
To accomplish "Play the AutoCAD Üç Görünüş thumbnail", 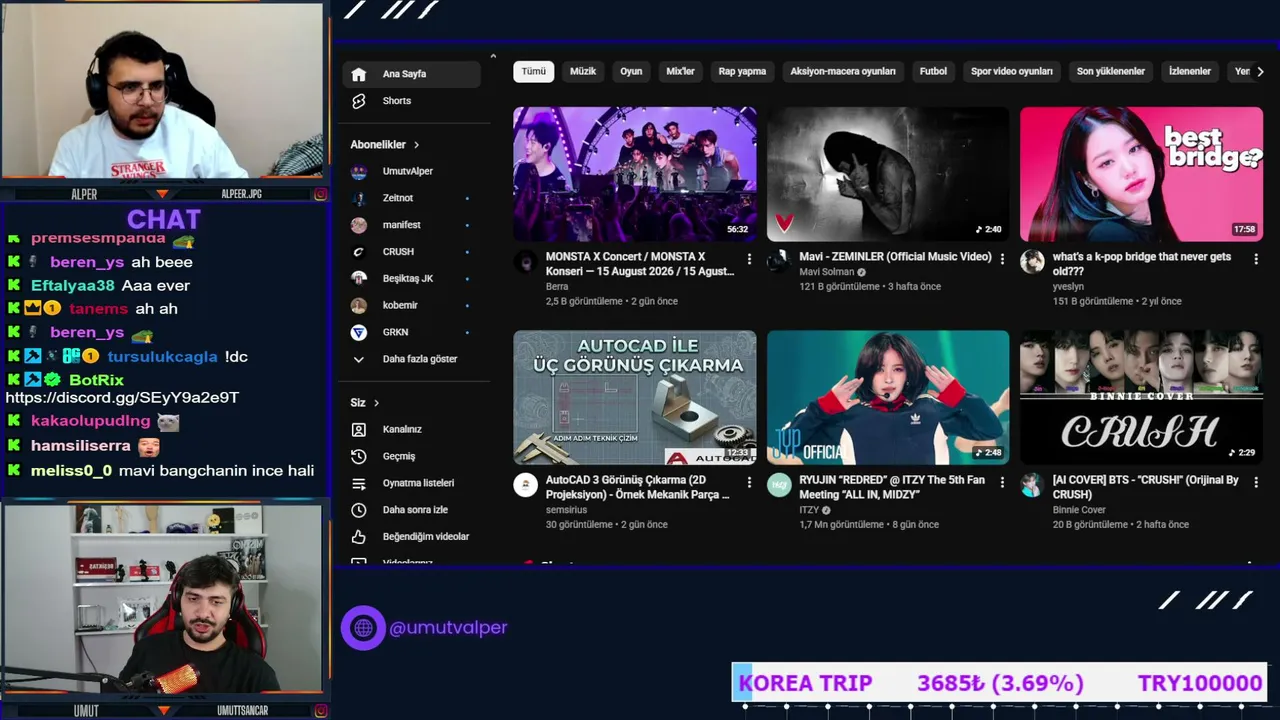I will [635, 397].
